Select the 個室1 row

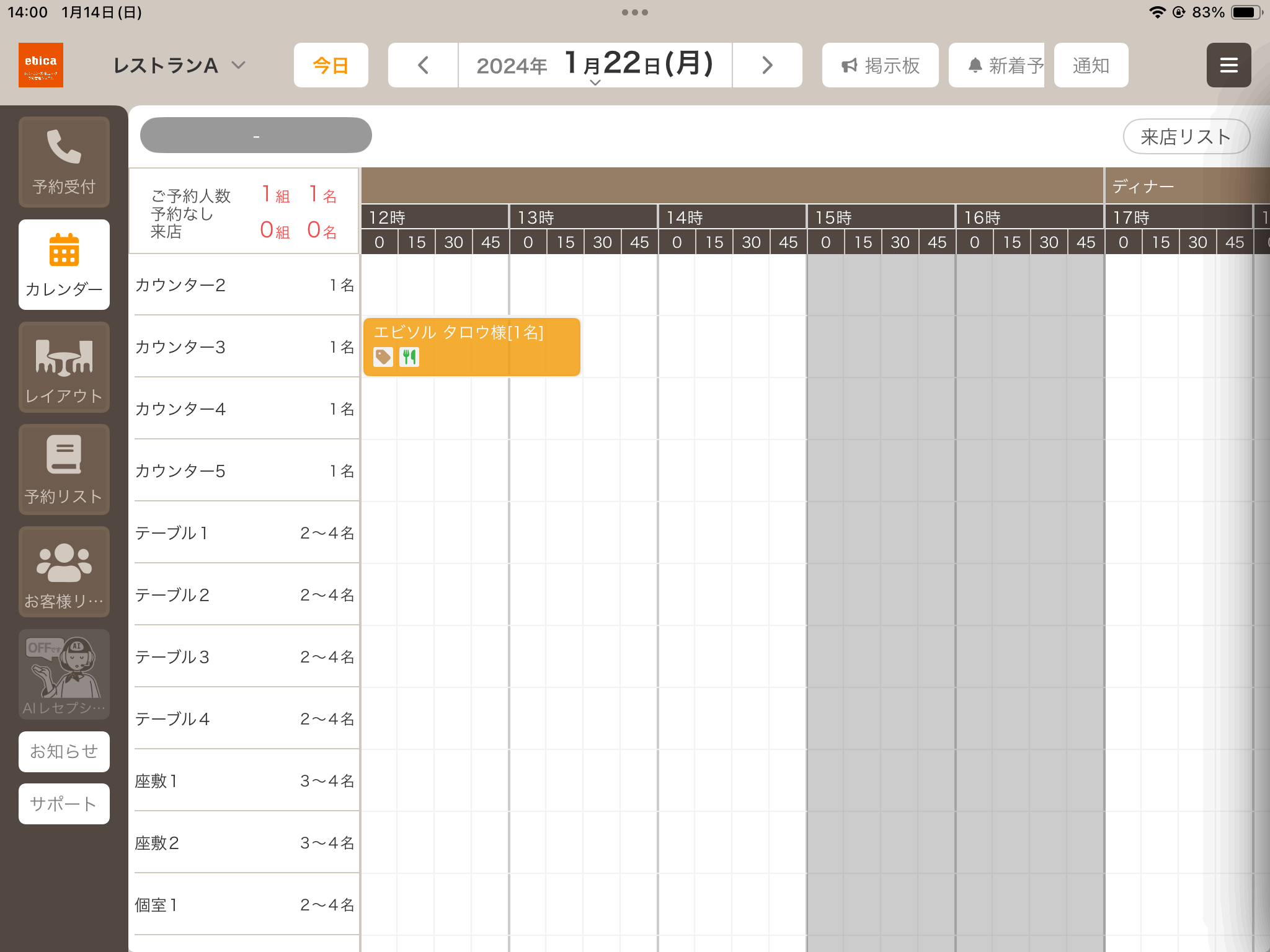244,905
